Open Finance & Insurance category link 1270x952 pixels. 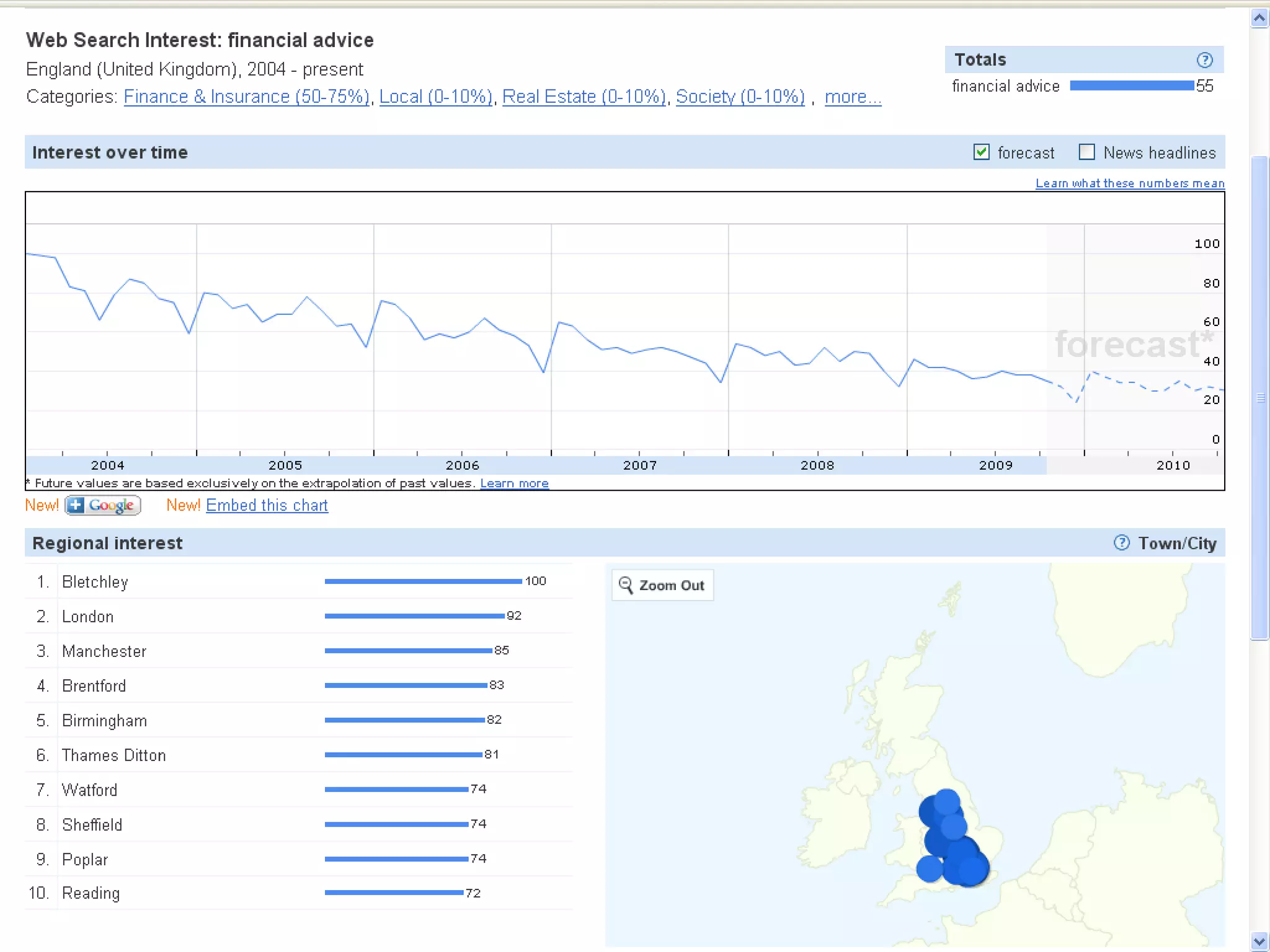coord(247,97)
